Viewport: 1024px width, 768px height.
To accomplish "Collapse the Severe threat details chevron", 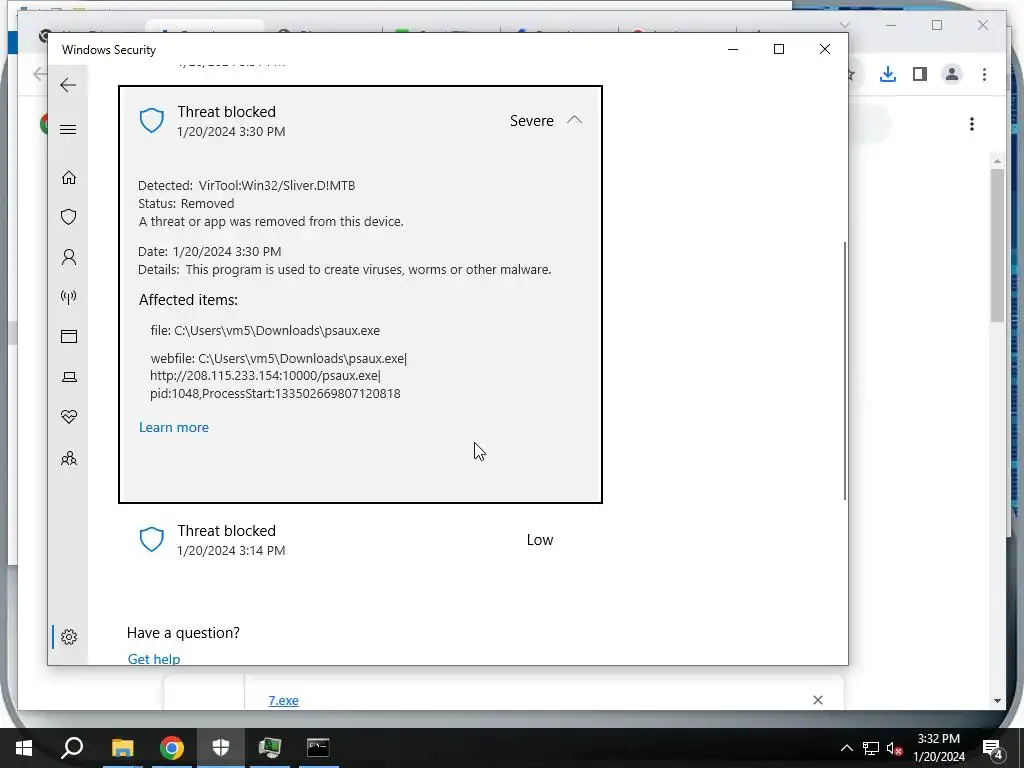I will [574, 120].
